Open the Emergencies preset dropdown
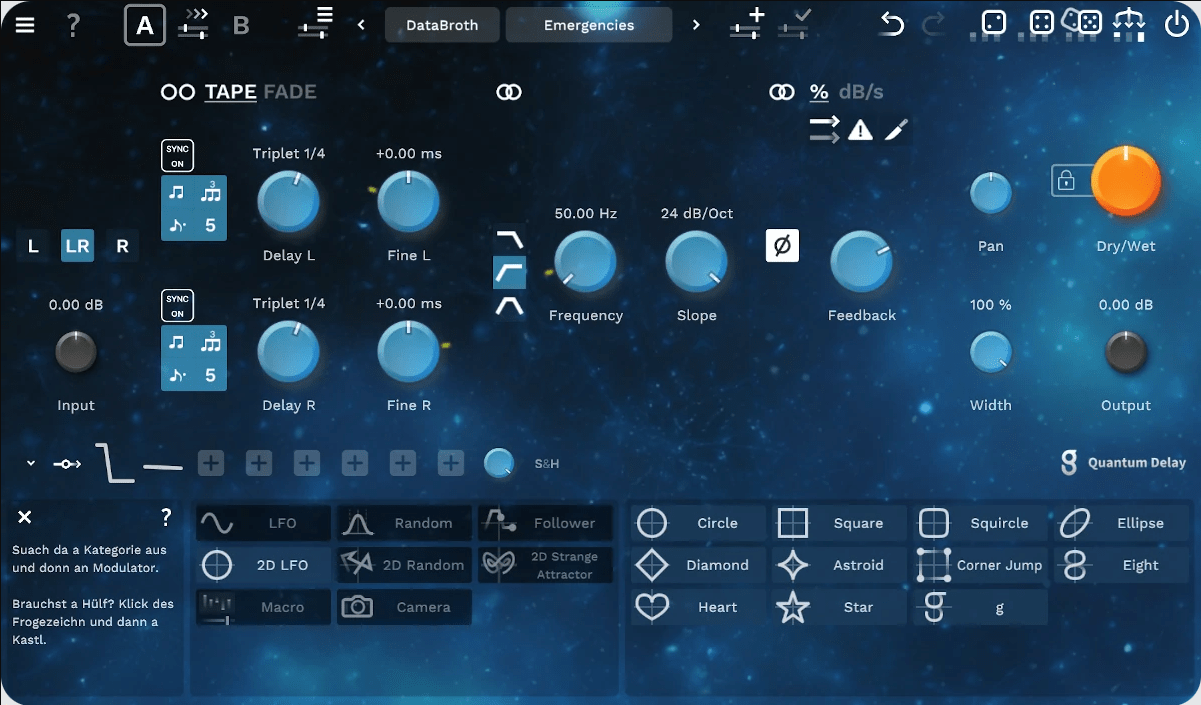1201x705 pixels. click(x=589, y=25)
